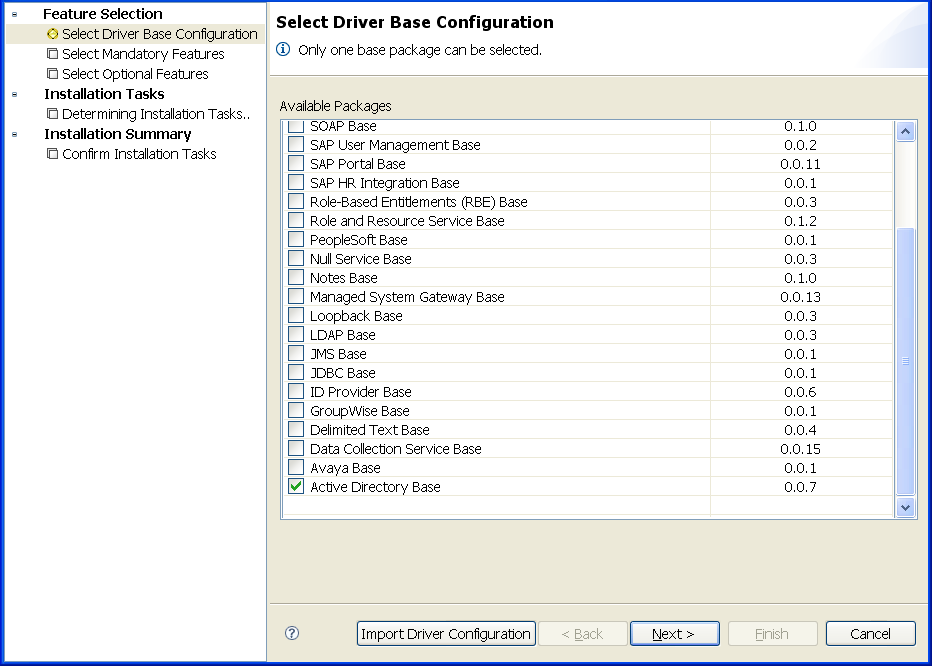Screen dimensions: 932x666
Task: Click the package list scrollbar thumb
Action: click(x=905, y=361)
